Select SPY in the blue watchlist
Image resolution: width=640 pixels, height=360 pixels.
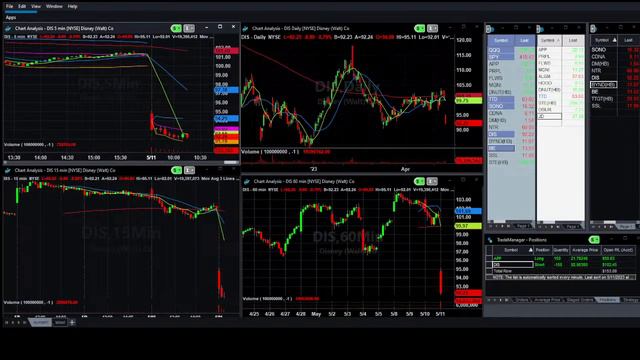pyautogui.click(x=501, y=57)
